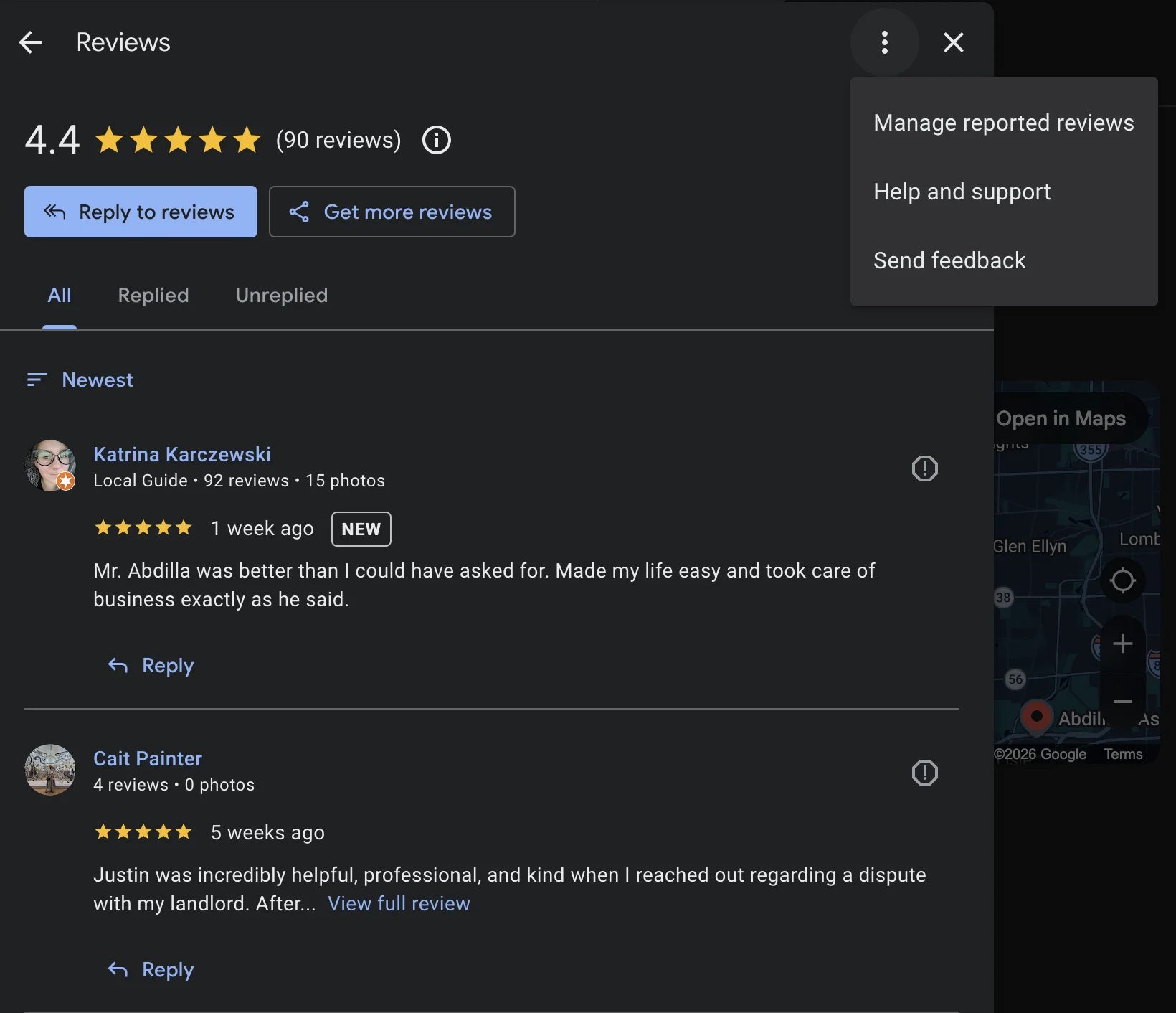Image resolution: width=1176 pixels, height=1013 pixels.
Task: Open View full review for Cait Painter
Action: pos(399,904)
